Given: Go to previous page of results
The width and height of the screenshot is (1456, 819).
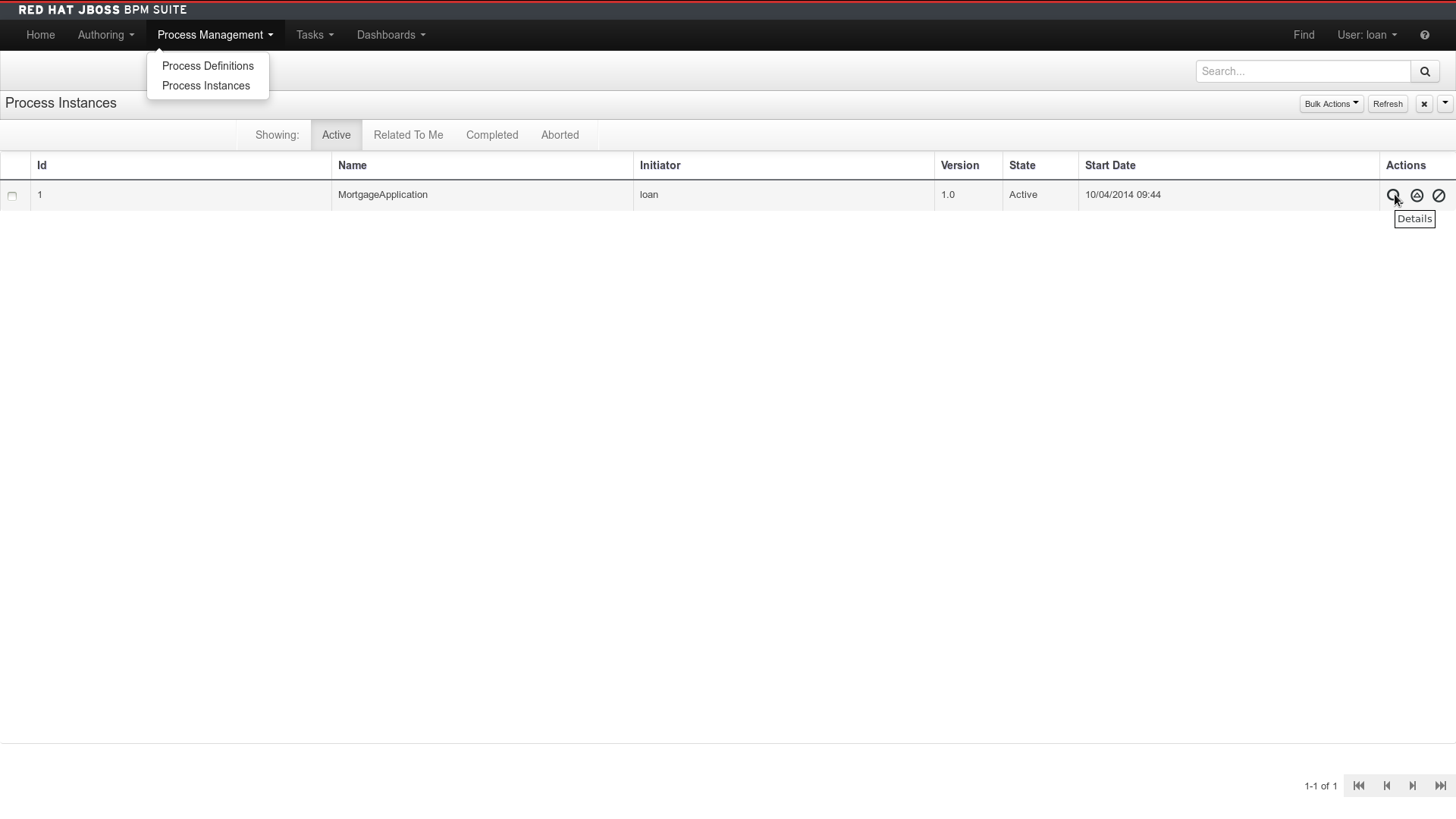Looking at the screenshot, I should pyautogui.click(x=1386, y=786).
